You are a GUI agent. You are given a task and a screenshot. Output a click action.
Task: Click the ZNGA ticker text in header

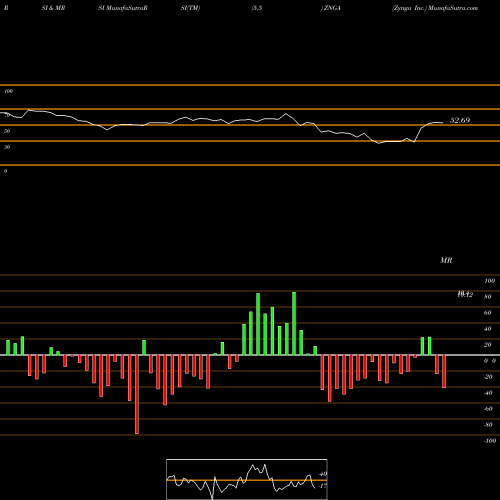click(x=332, y=8)
